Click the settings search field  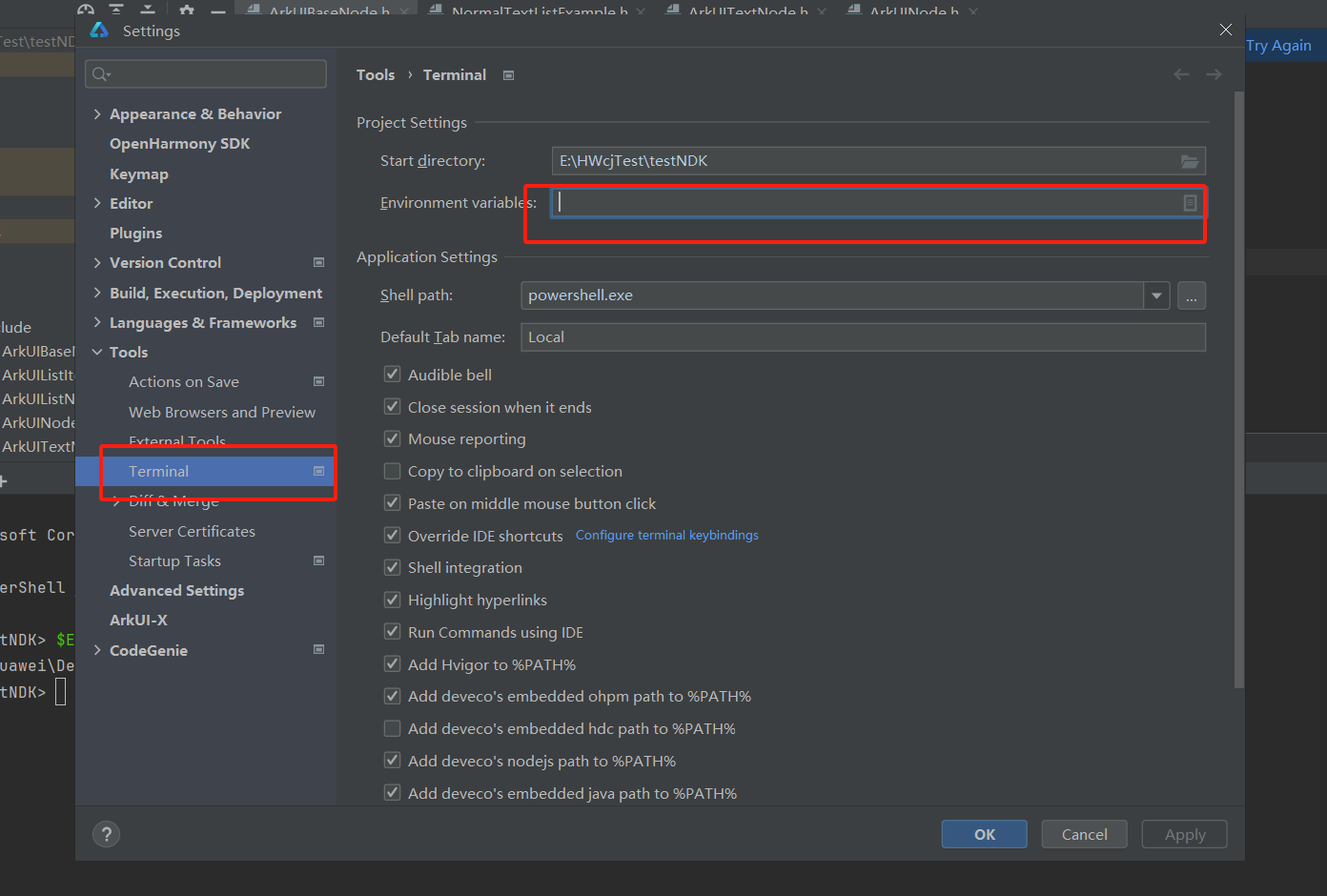pos(206,74)
